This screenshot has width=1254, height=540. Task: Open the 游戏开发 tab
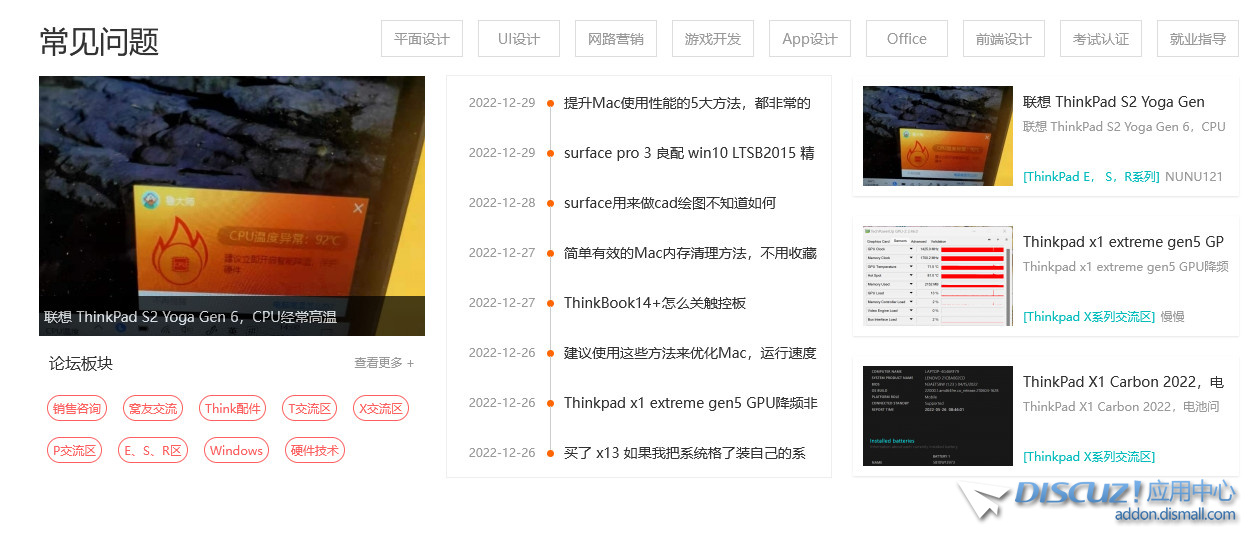(713, 39)
